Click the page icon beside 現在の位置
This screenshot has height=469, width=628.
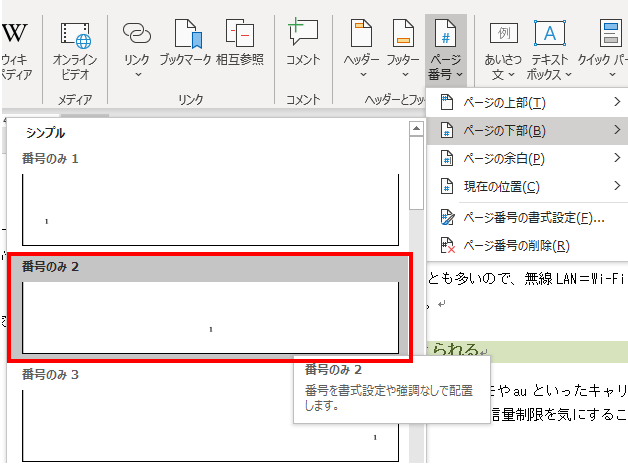(x=447, y=186)
